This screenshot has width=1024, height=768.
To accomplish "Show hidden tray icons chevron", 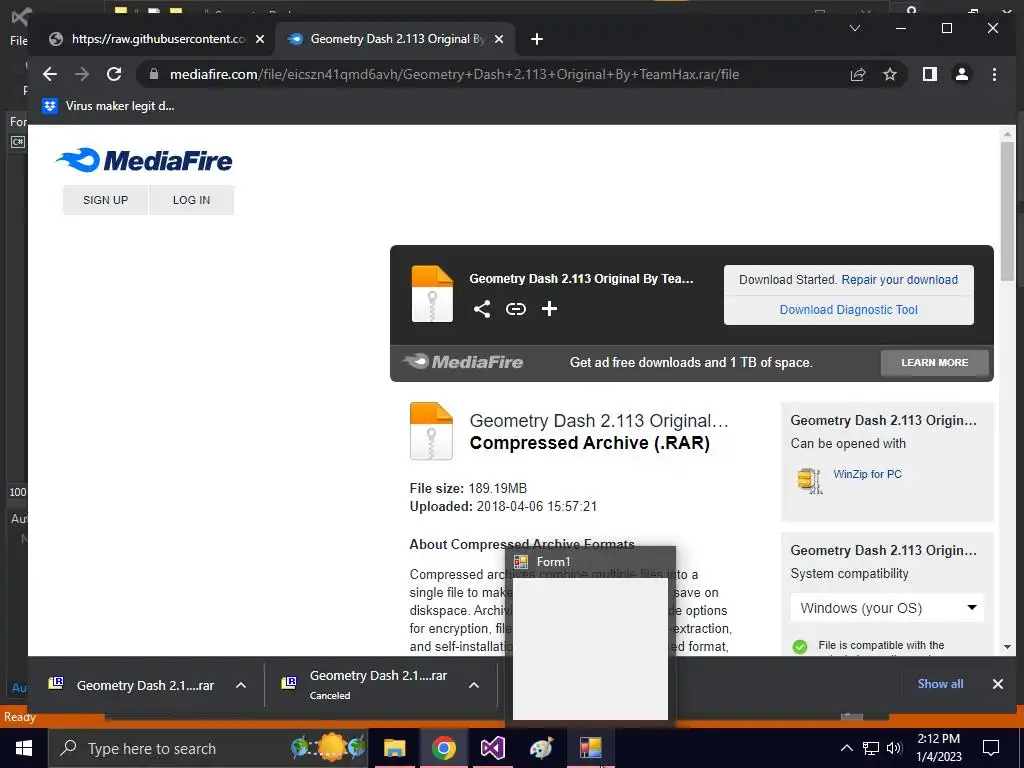I will tap(846, 748).
